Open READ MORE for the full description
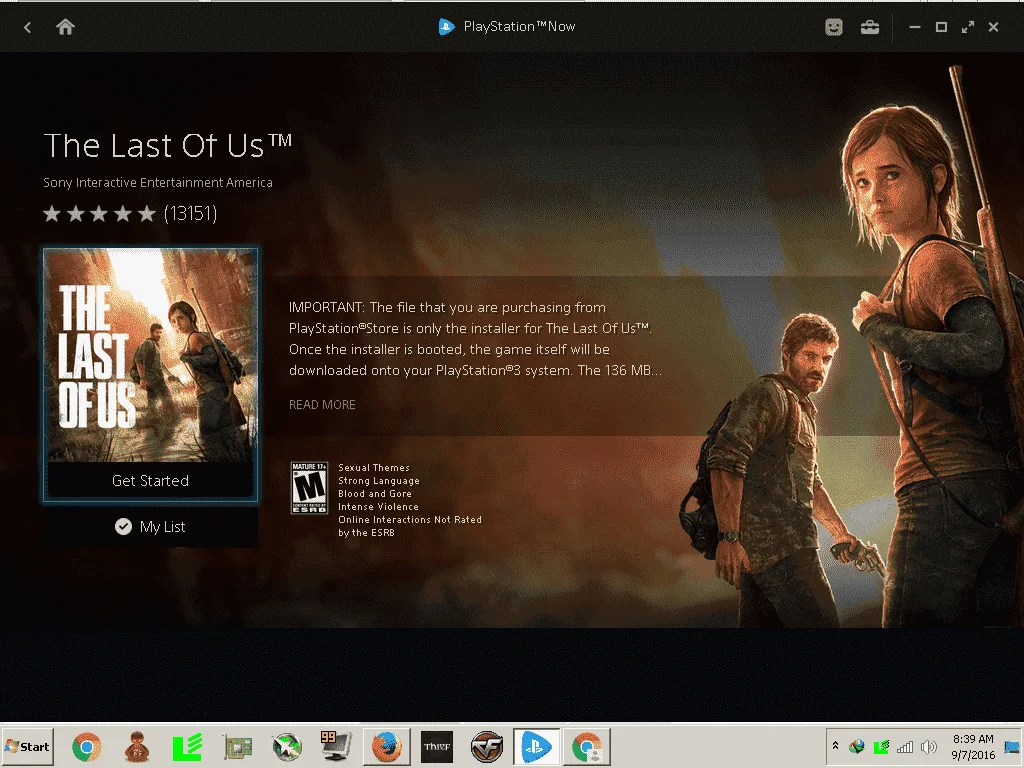Screen dimensions: 1024x768 click(x=322, y=405)
